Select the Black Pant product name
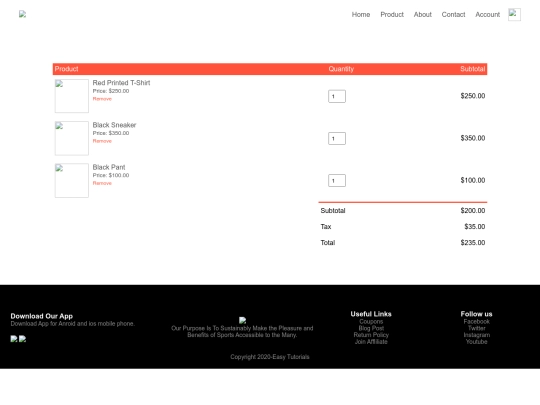Image resolution: width=540 pixels, height=405 pixels. point(109,167)
